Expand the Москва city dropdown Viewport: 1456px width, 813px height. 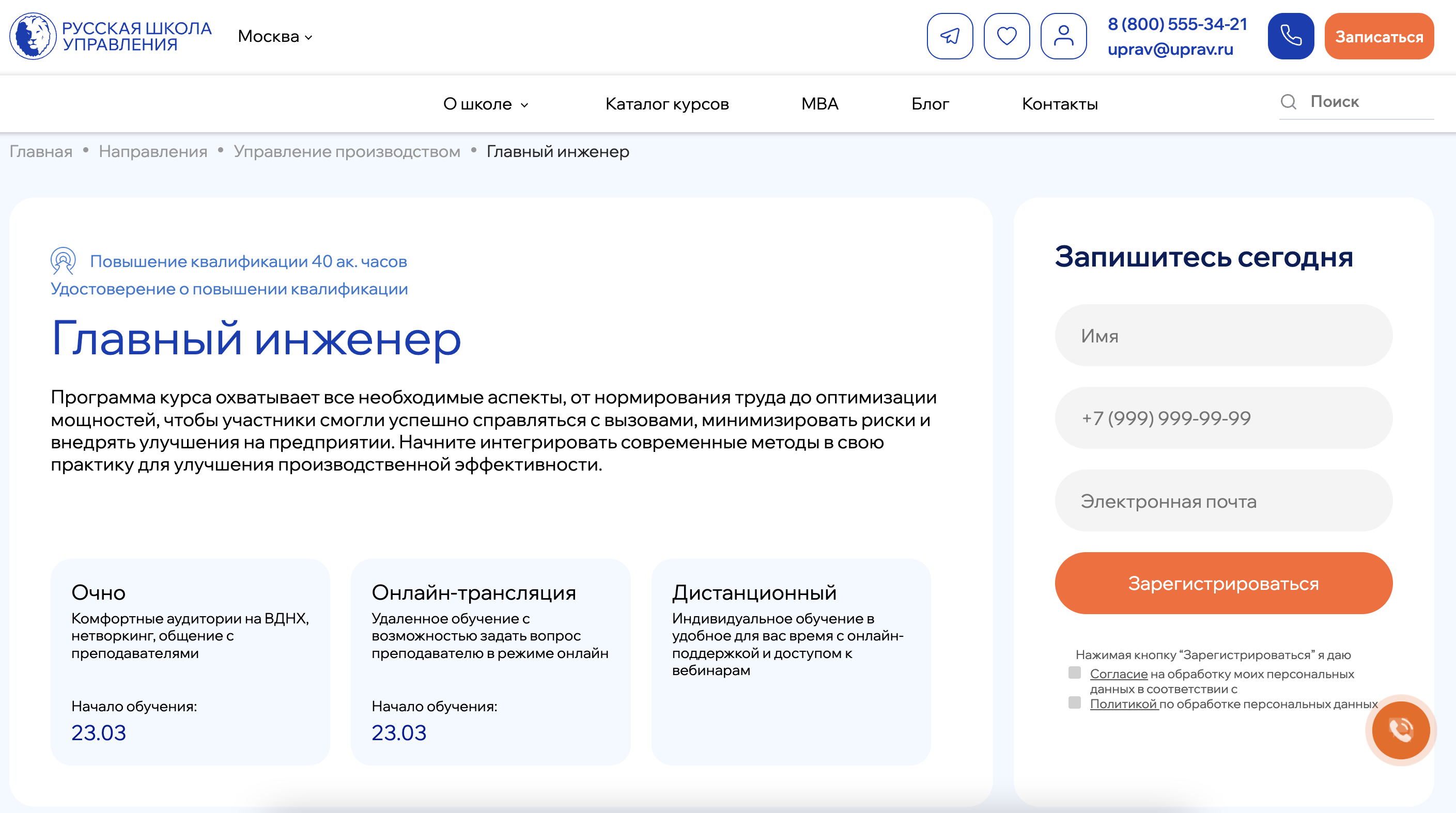(x=275, y=36)
